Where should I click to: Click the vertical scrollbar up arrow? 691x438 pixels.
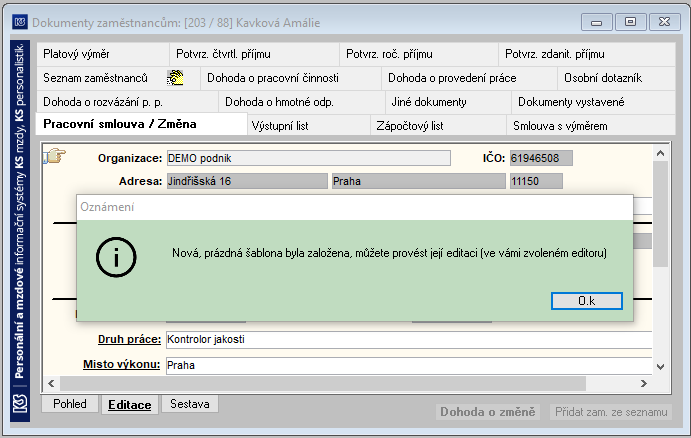click(660, 153)
